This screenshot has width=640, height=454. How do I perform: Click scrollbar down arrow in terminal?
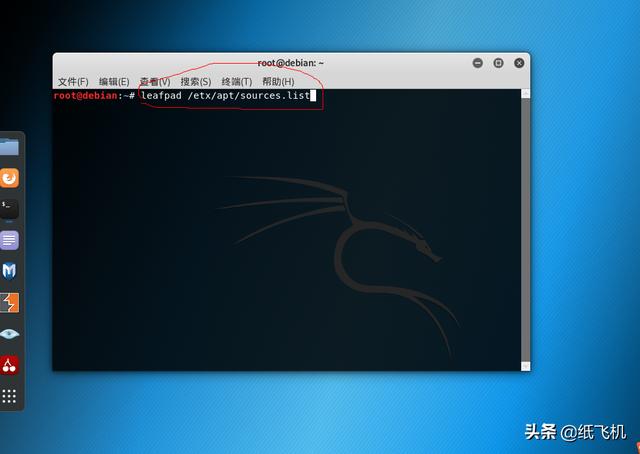[526, 366]
